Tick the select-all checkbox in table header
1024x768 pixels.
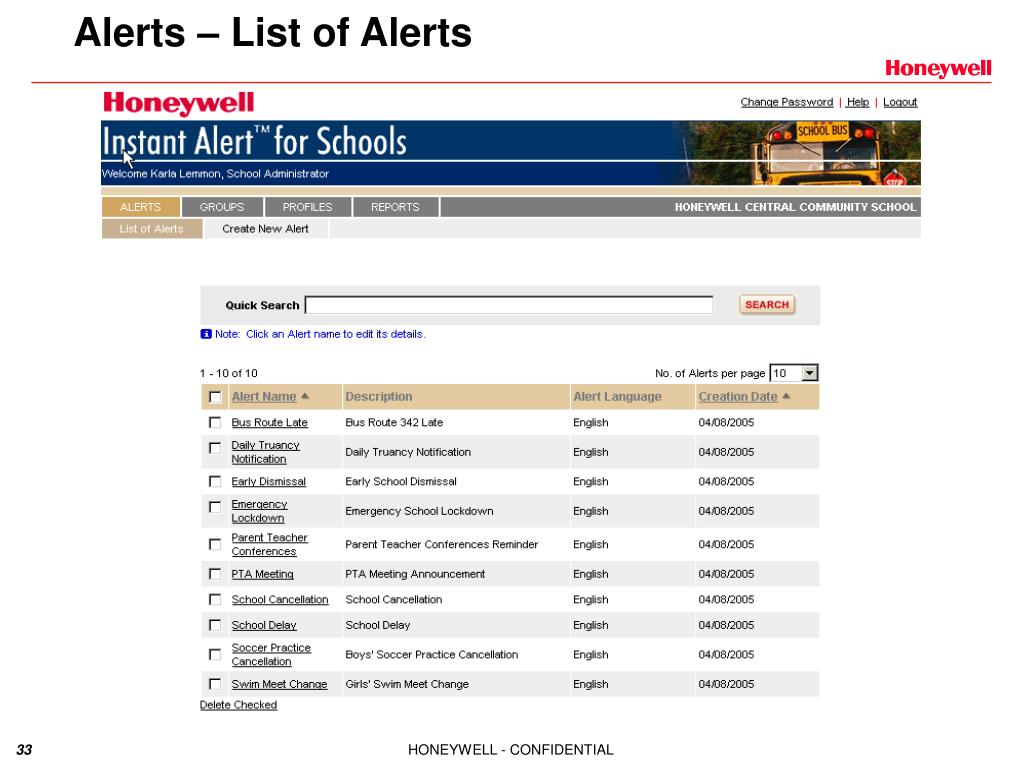[x=215, y=397]
